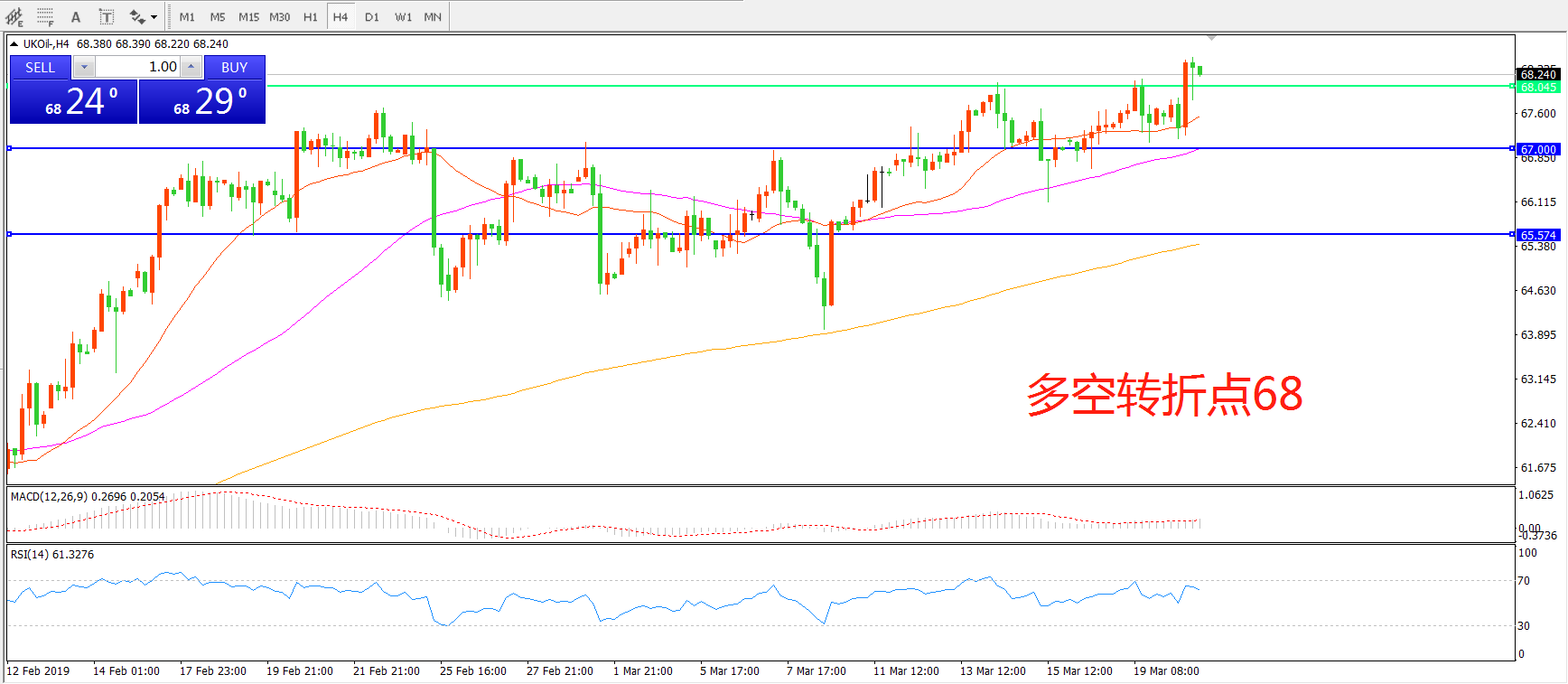Open the arrows tool dropdown arrow
This screenshot has height=684, width=1568.
154,16
